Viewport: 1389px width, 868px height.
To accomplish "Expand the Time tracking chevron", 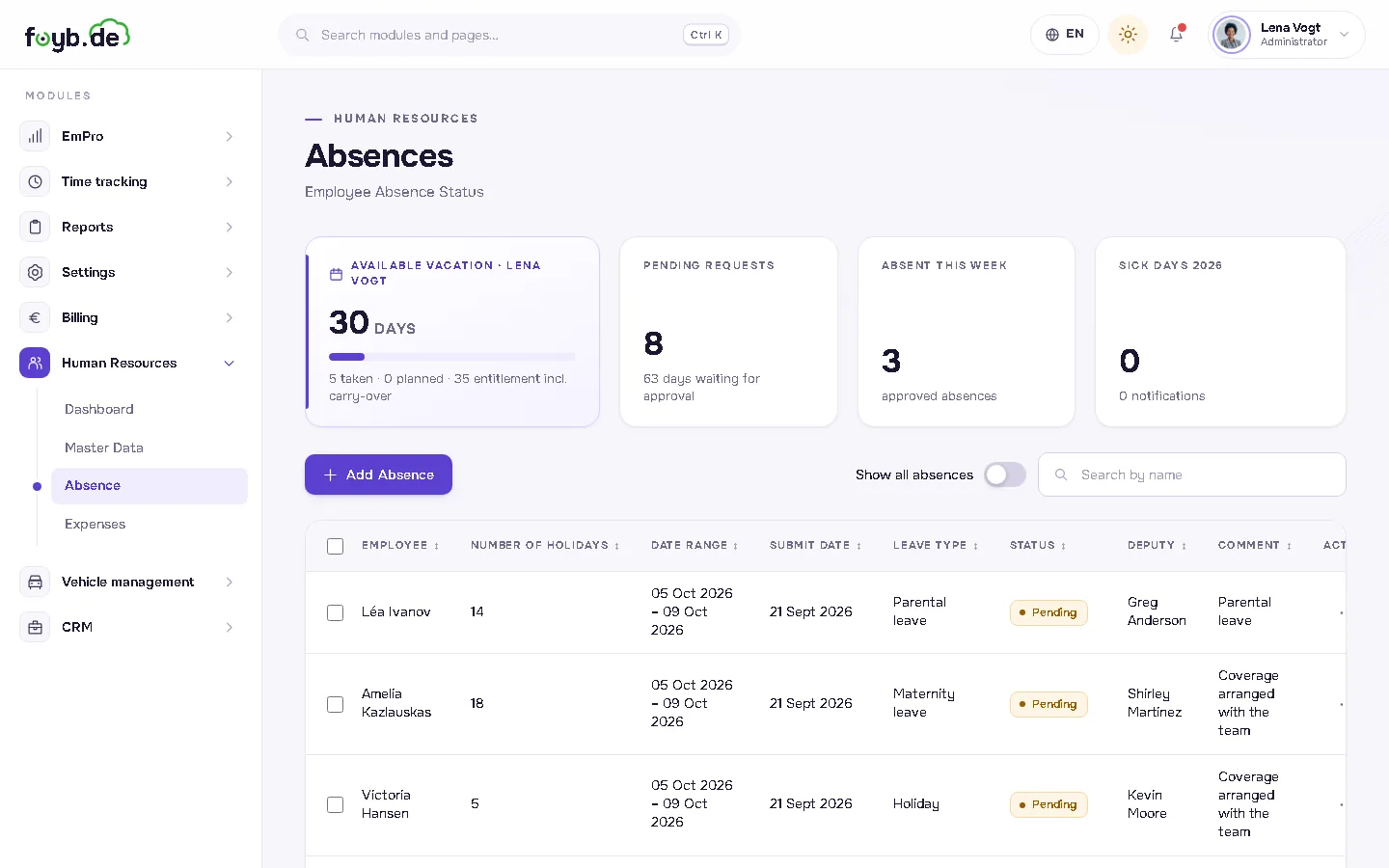I will pyautogui.click(x=230, y=181).
